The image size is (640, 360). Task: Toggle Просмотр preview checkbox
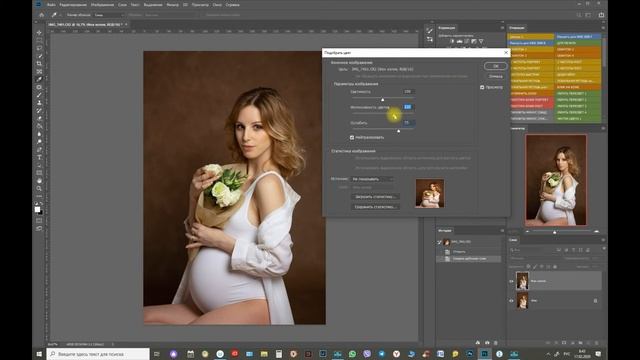(482, 87)
